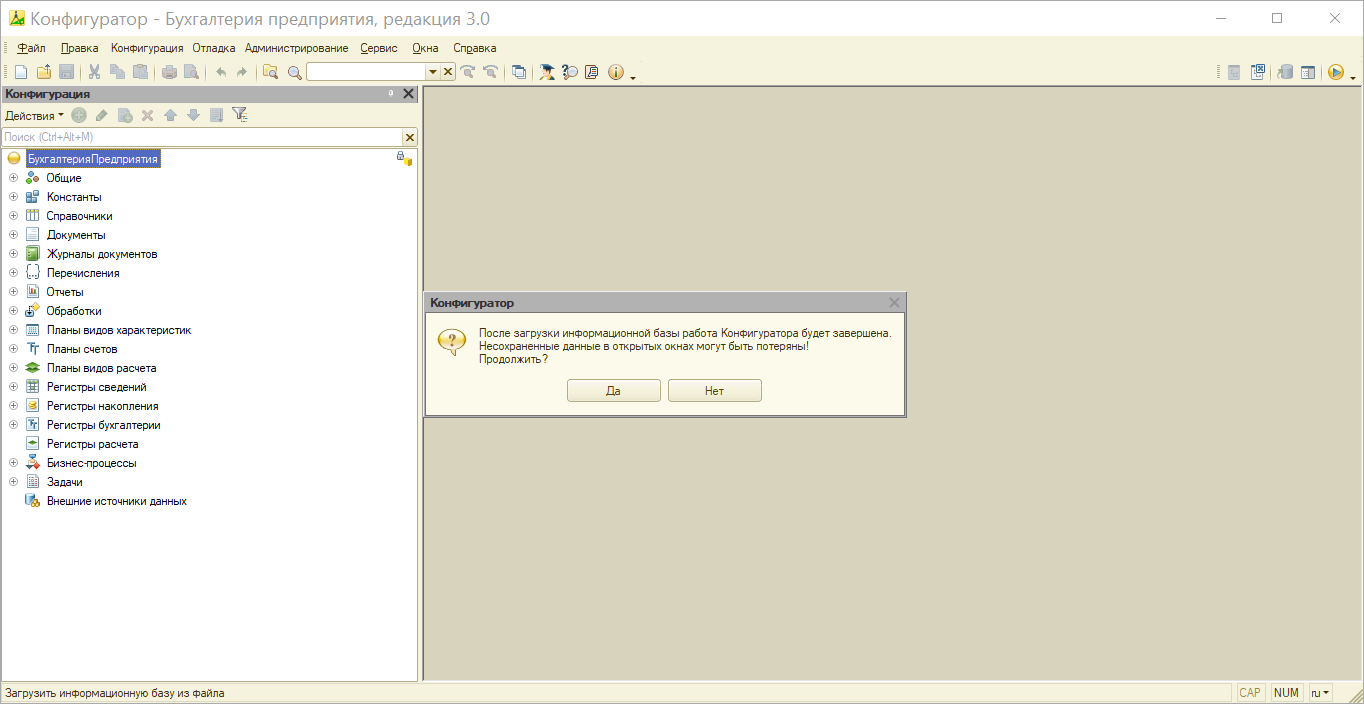Click the Undo arrow toolbar icon
Image resolution: width=1364 pixels, height=704 pixels.
(x=220, y=72)
